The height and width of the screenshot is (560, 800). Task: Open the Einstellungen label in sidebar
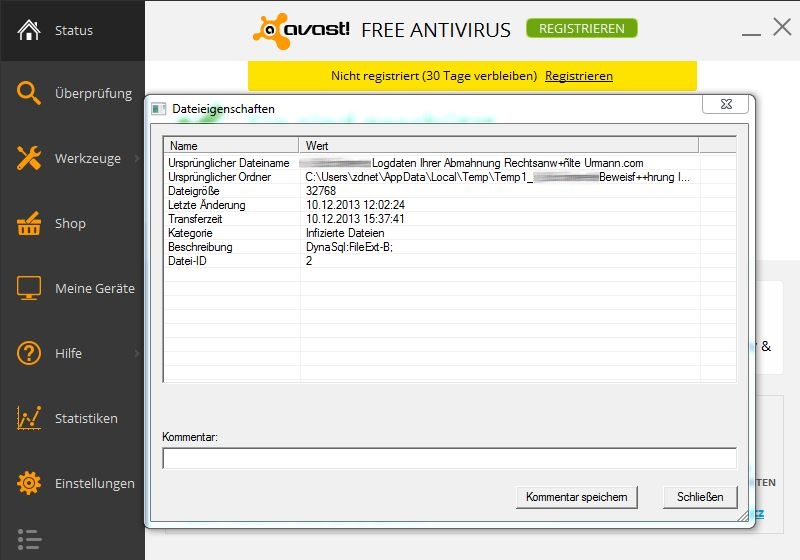95,483
